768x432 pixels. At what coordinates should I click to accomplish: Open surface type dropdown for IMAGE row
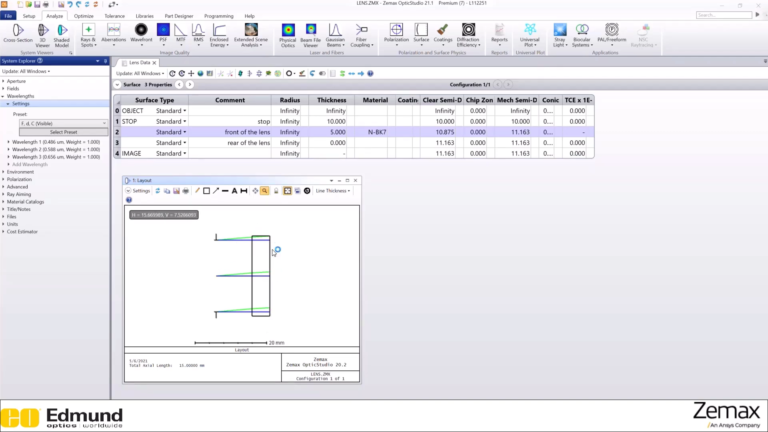click(185, 153)
